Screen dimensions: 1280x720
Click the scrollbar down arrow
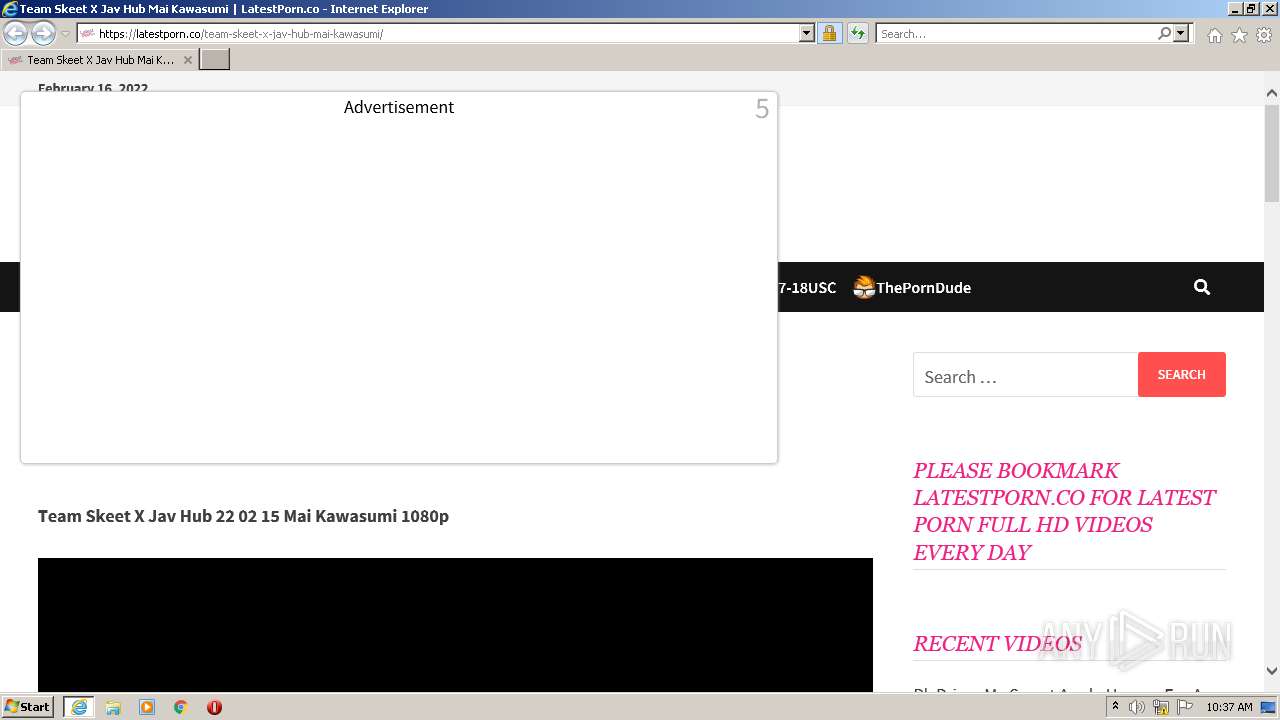coord(1272,671)
